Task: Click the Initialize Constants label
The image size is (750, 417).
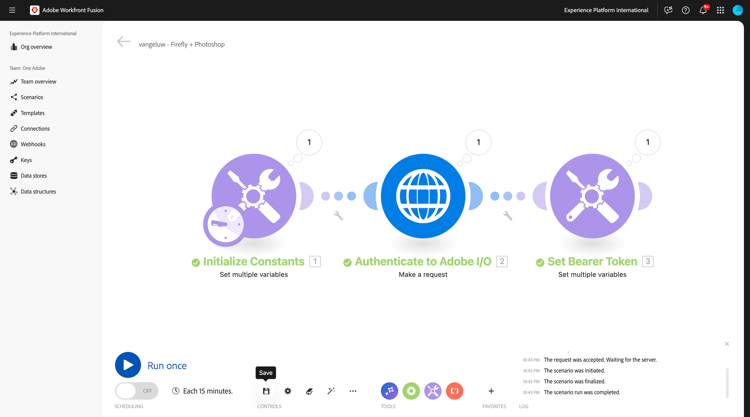Action: [254, 262]
